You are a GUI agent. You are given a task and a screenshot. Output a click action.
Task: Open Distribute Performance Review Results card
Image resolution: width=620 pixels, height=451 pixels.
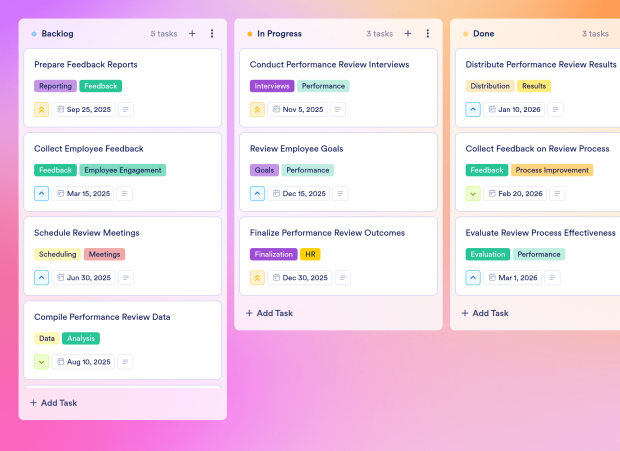(541, 65)
